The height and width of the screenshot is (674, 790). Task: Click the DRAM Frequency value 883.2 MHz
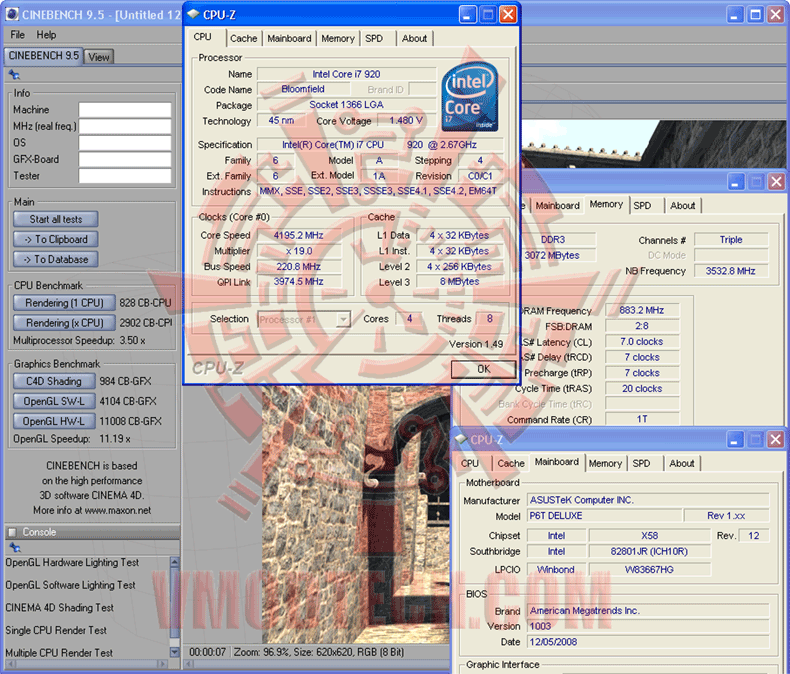[x=641, y=310]
